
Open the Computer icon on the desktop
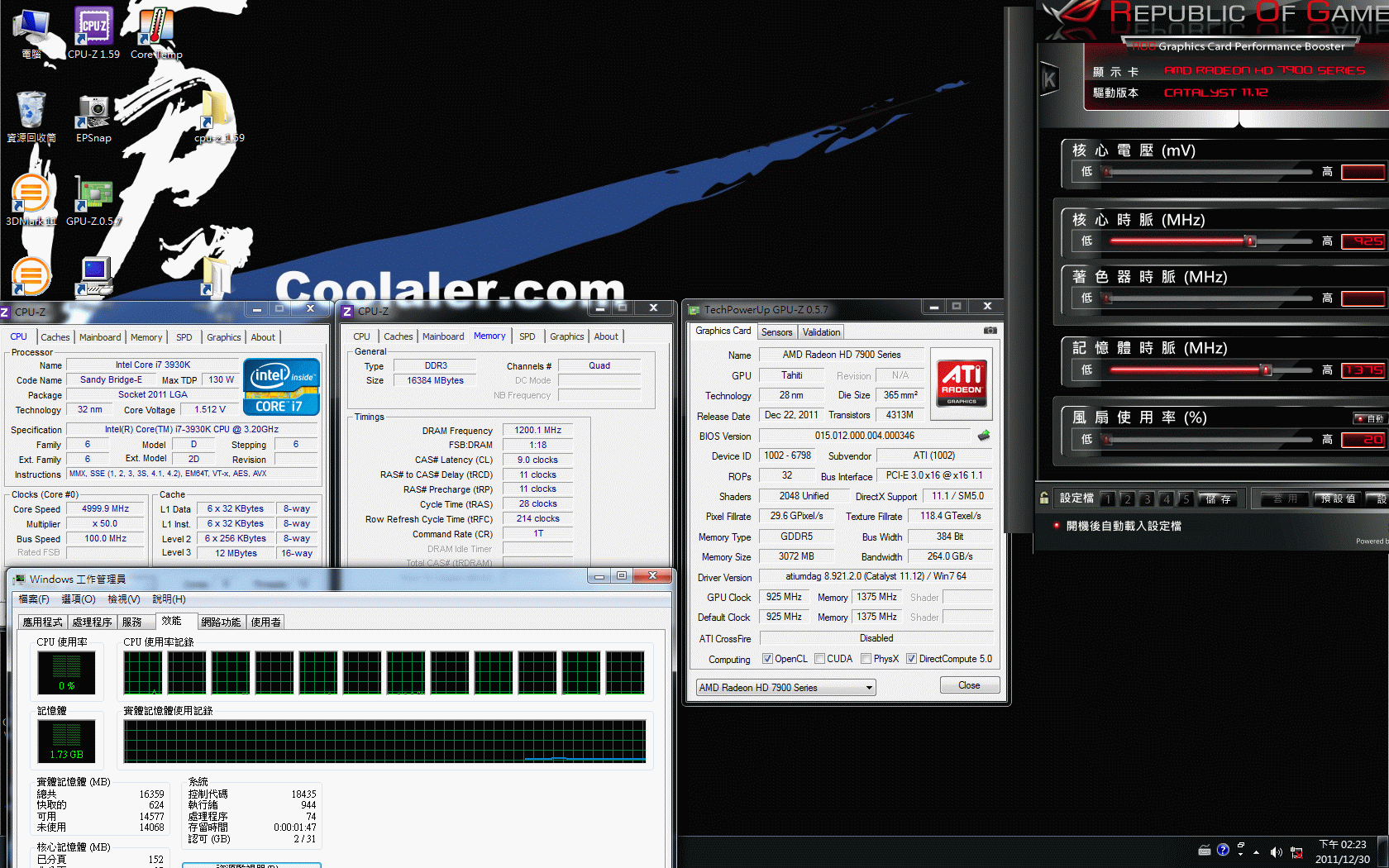coord(31,33)
